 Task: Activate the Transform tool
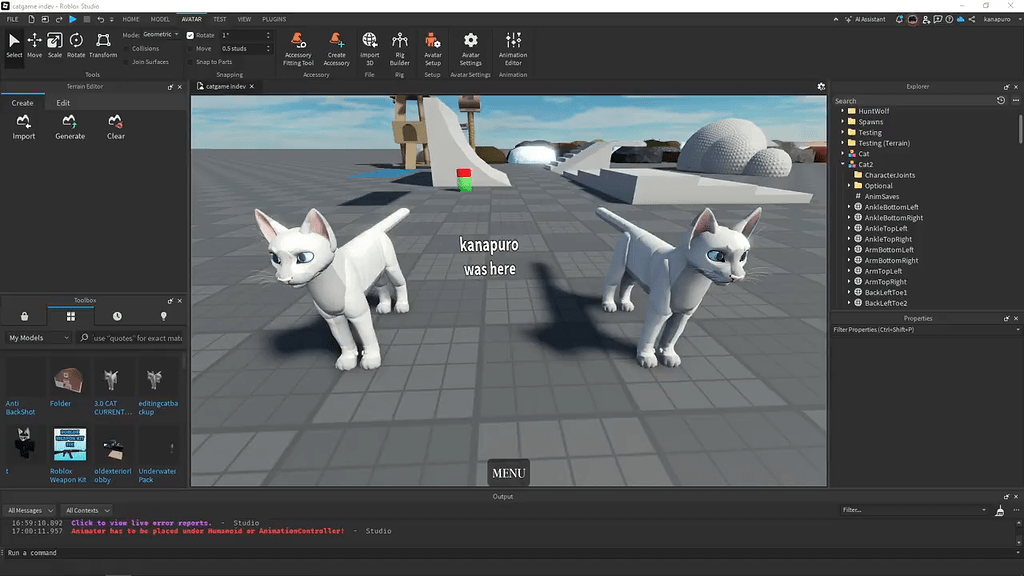[103, 45]
